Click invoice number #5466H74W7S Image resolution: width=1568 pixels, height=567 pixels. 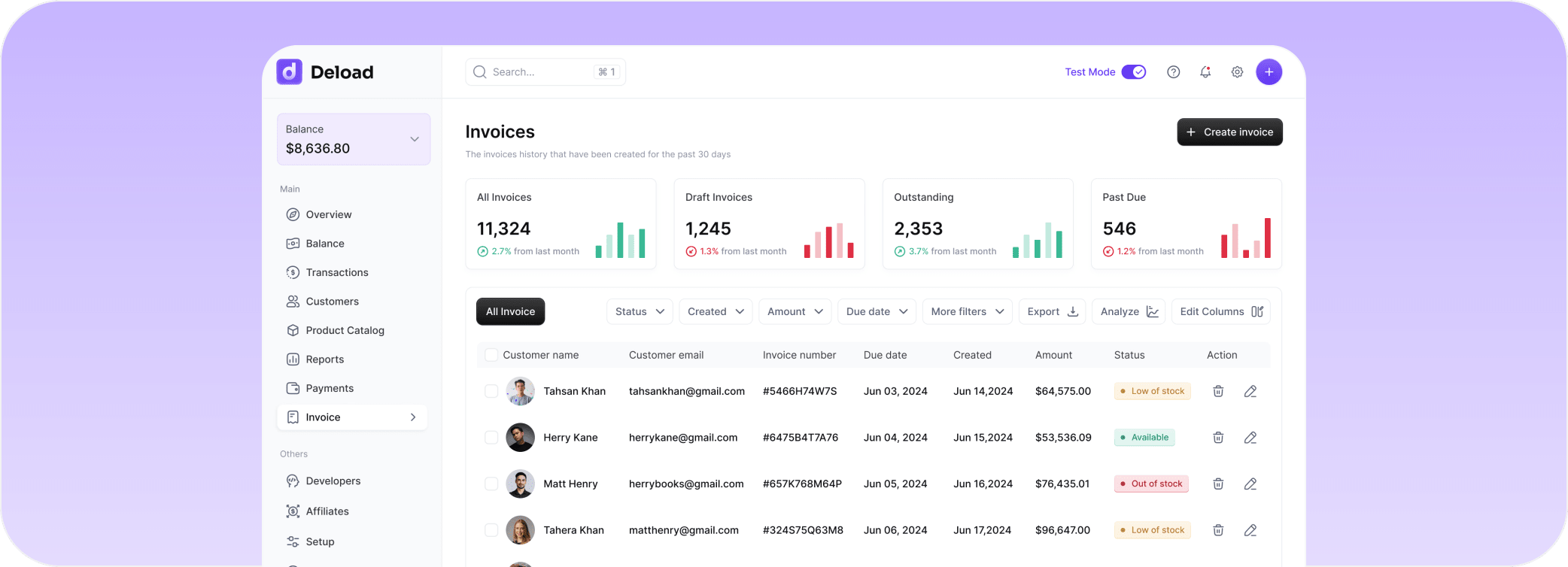[800, 391]
